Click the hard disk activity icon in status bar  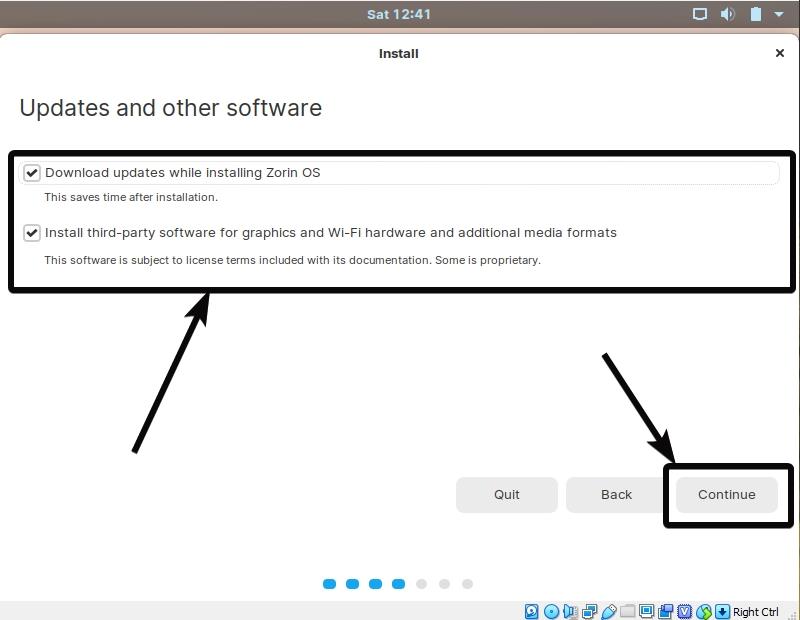coord(530,611)
